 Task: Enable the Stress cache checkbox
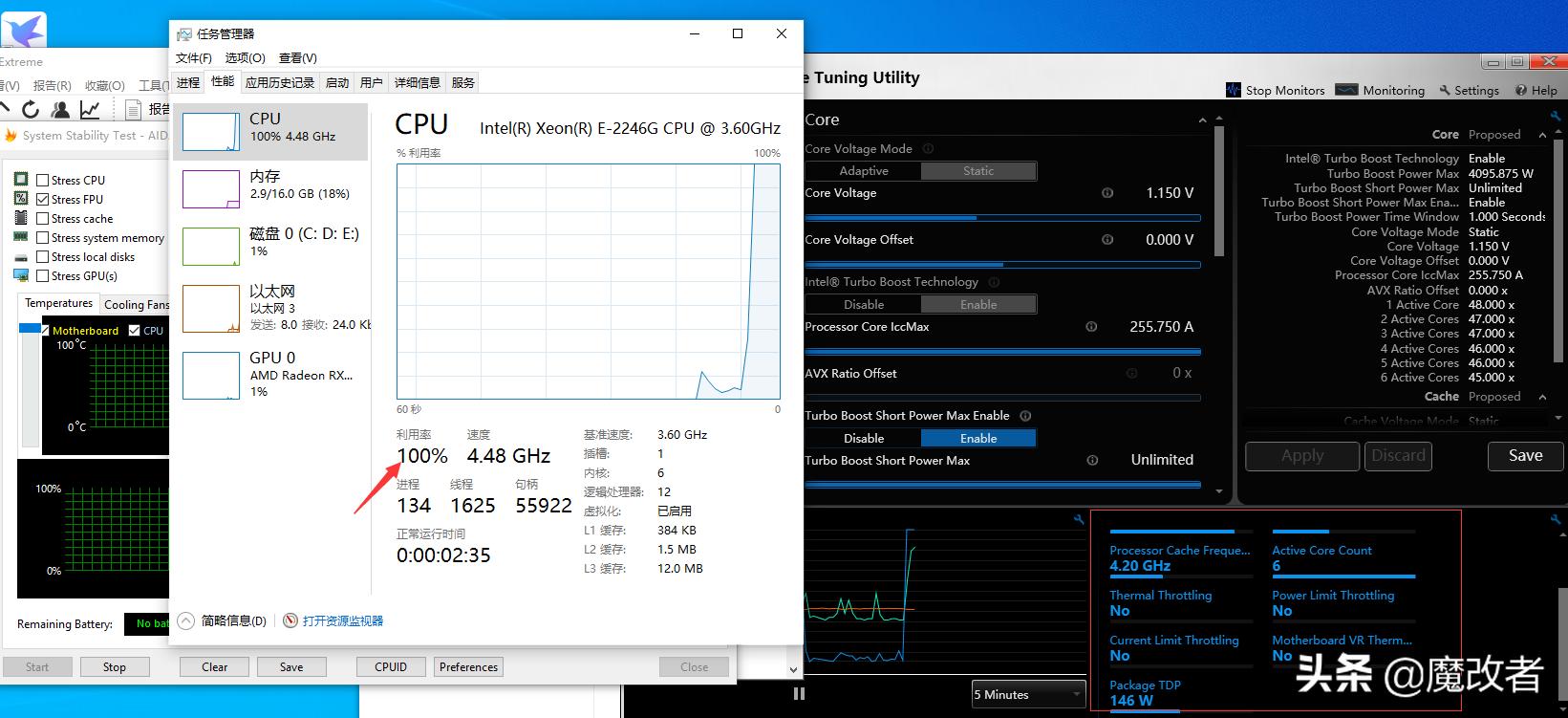42,218
